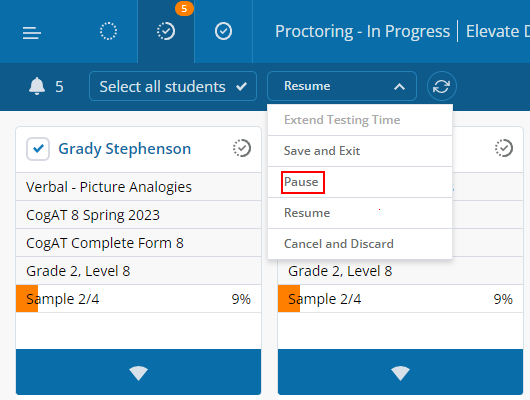Refresh the proctoring list
This screenshot has width=530, height=400.
tap(441, 87)
